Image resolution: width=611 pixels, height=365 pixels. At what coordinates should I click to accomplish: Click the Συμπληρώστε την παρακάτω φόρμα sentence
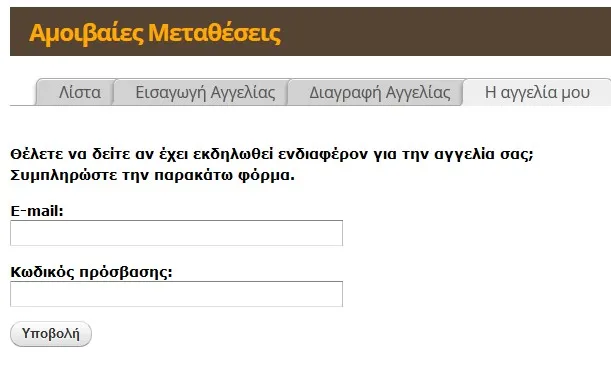coord(152,175)
